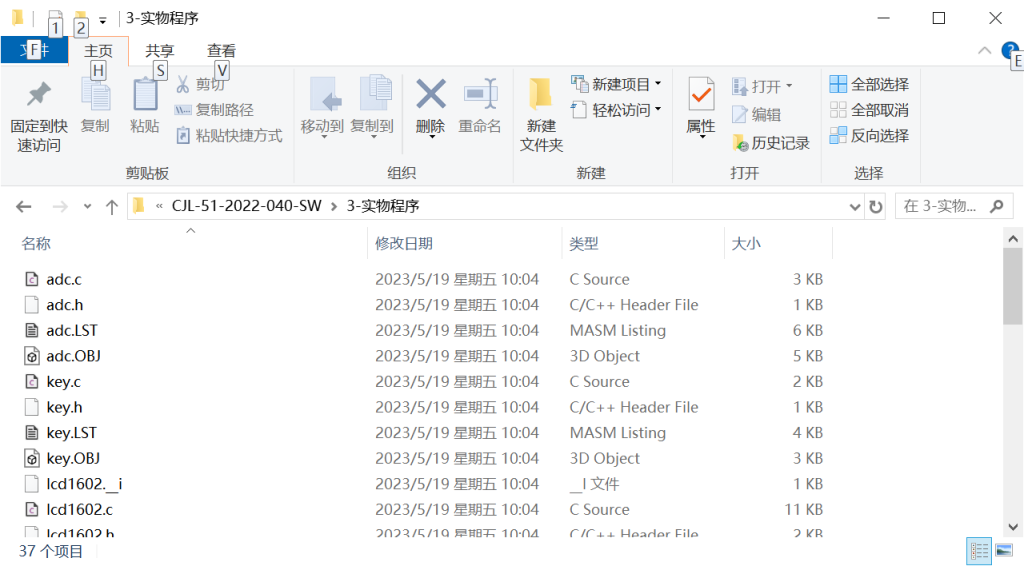The image size is (1024, 566).
Task: Open the 共享 ribbon tab
Action: pyautogui.click(x=159, y=51)
